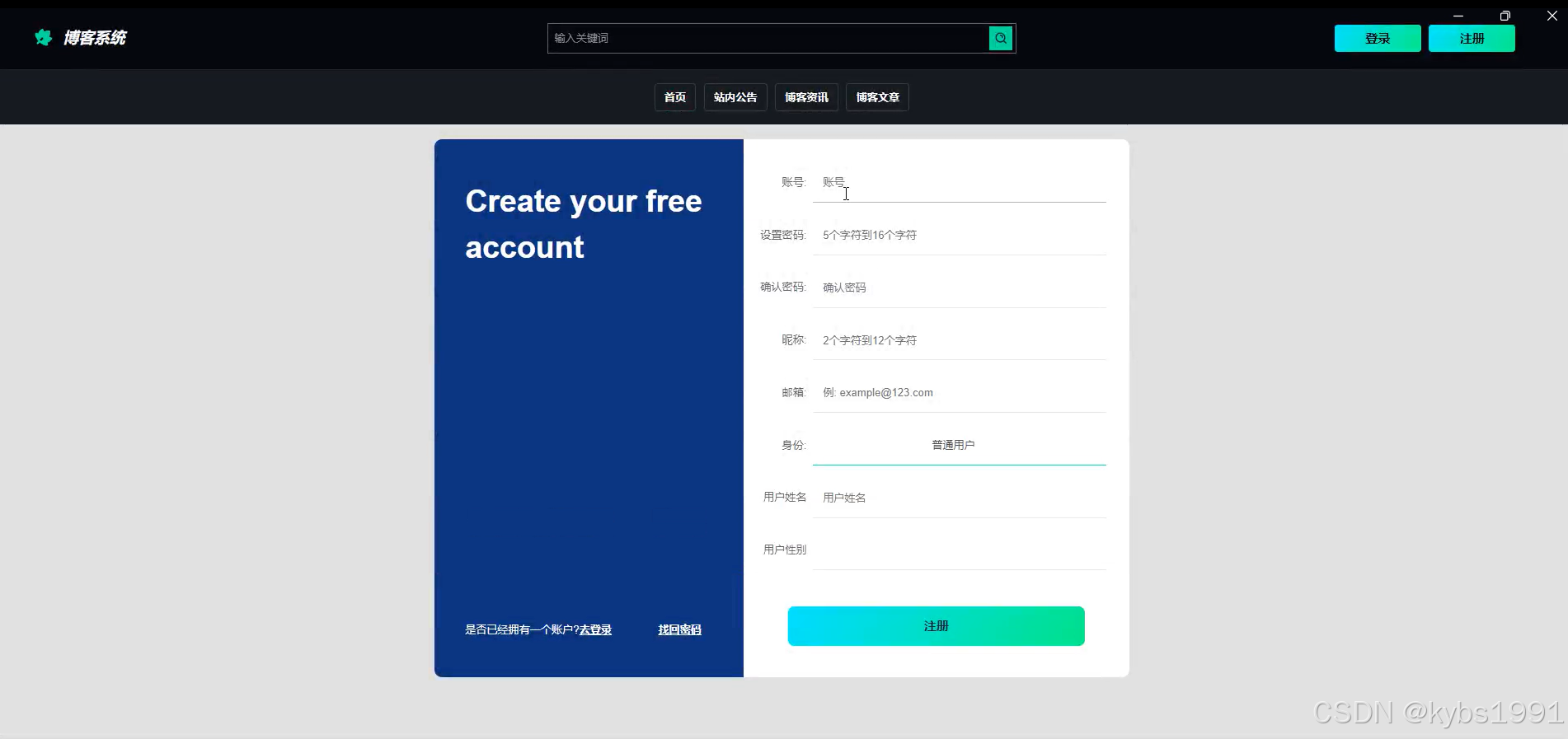Go to the 首页 navigation tab

point(675,97)
